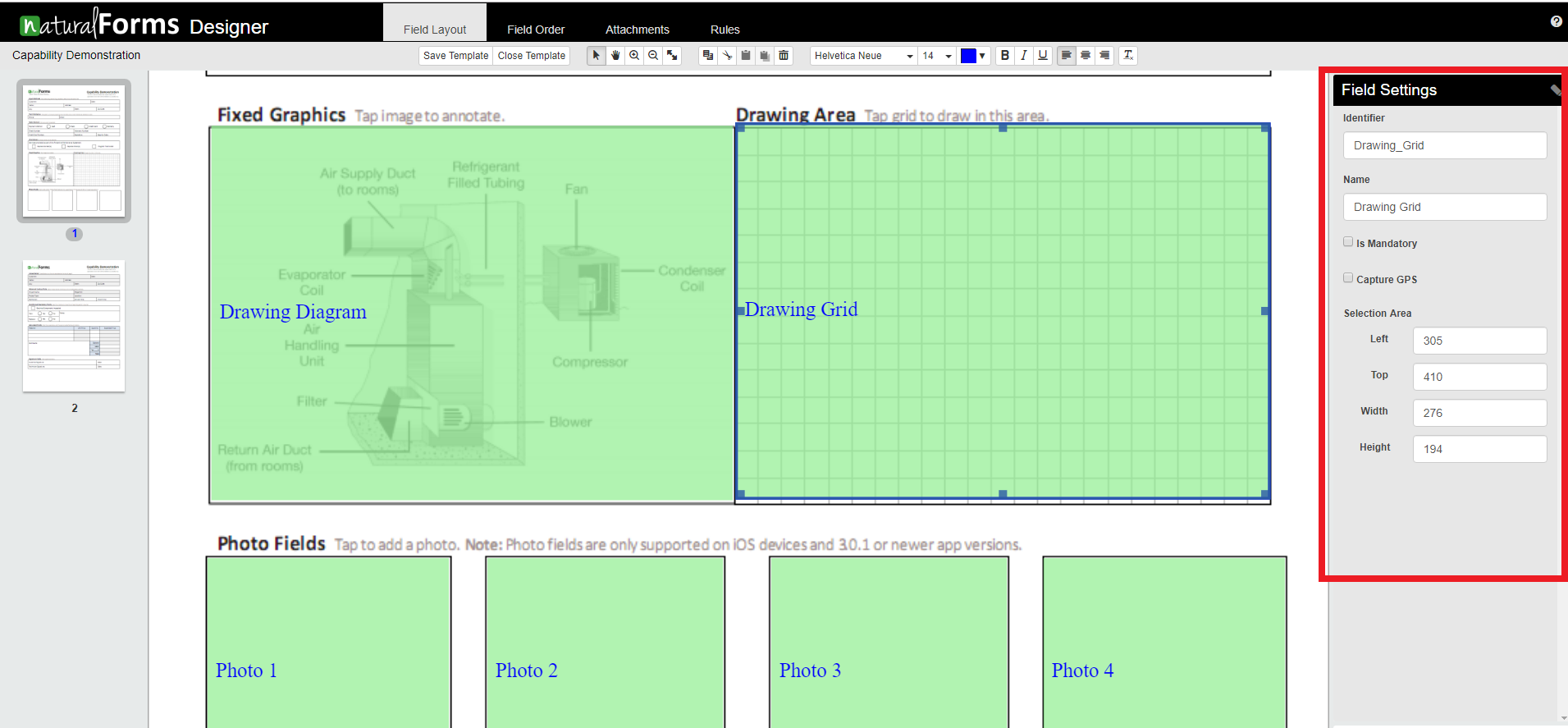Click the fit-to-screen expand icon
The image size is (1568, 728).
[672, 56]
